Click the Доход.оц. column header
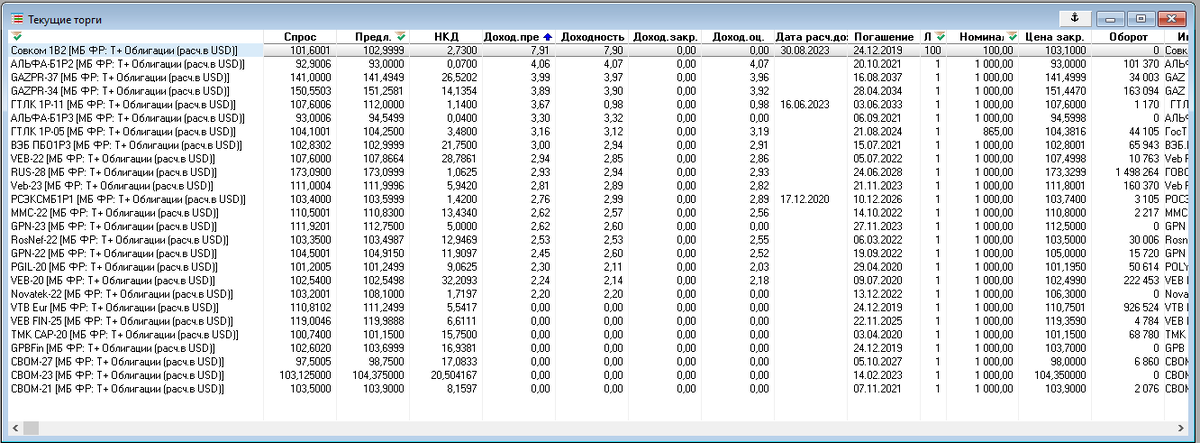The image size is (1200, 443). click(x=737, y=36)
